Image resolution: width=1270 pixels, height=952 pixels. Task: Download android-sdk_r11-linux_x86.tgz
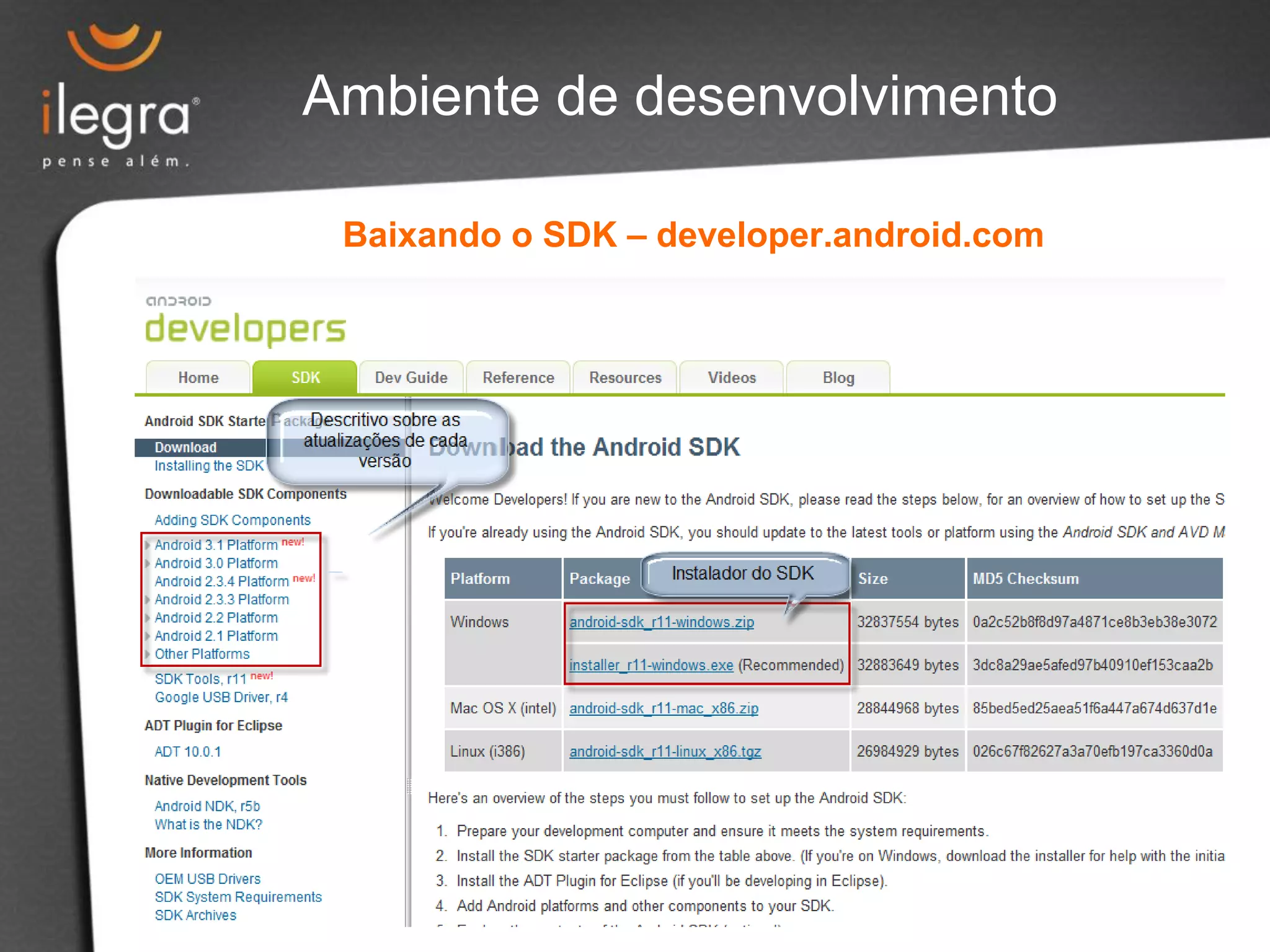pyautogui.click(x=665, y=751)
